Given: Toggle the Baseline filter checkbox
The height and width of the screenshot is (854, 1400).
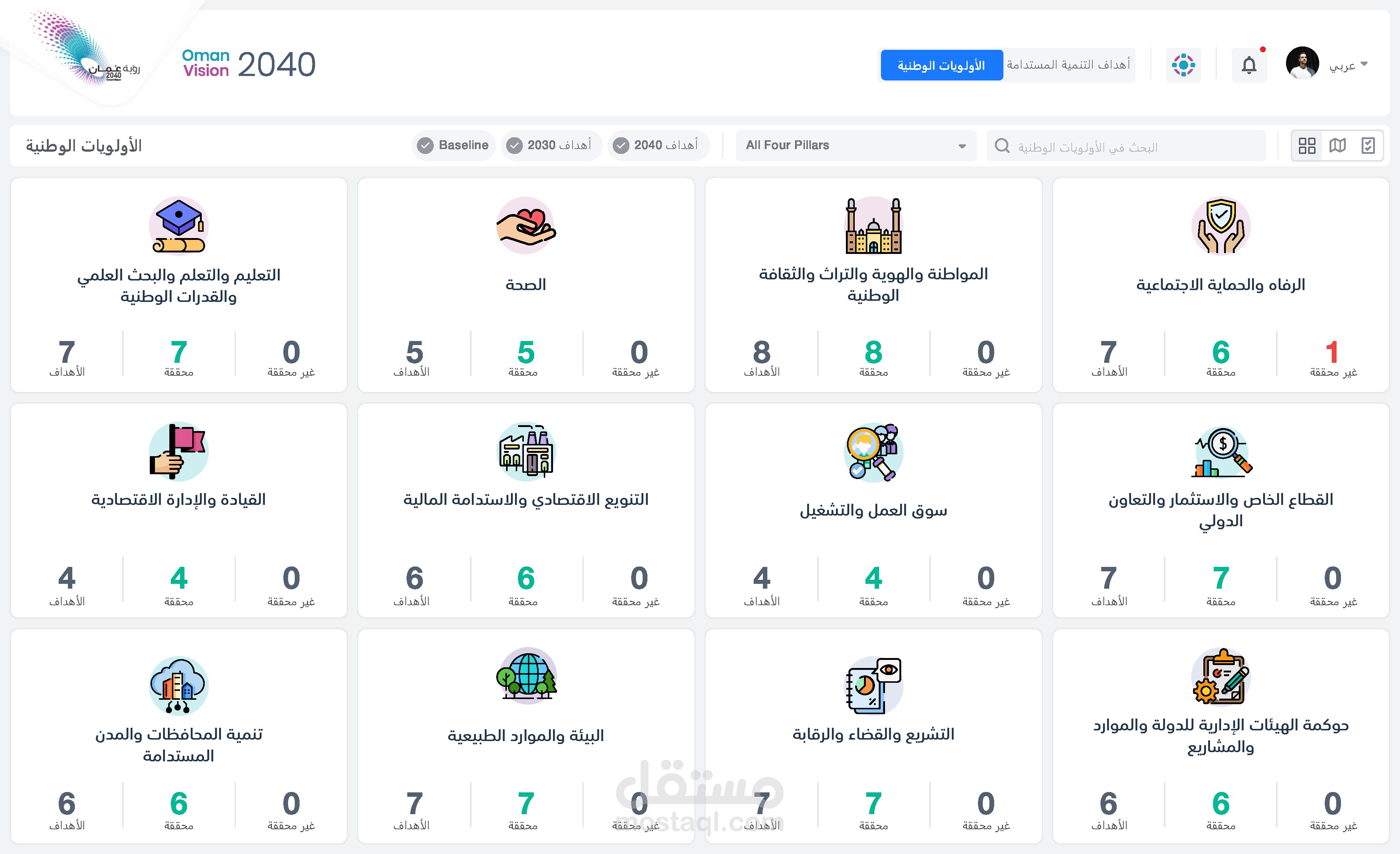Looking at the screenshot, I should [x=426, y=145].
